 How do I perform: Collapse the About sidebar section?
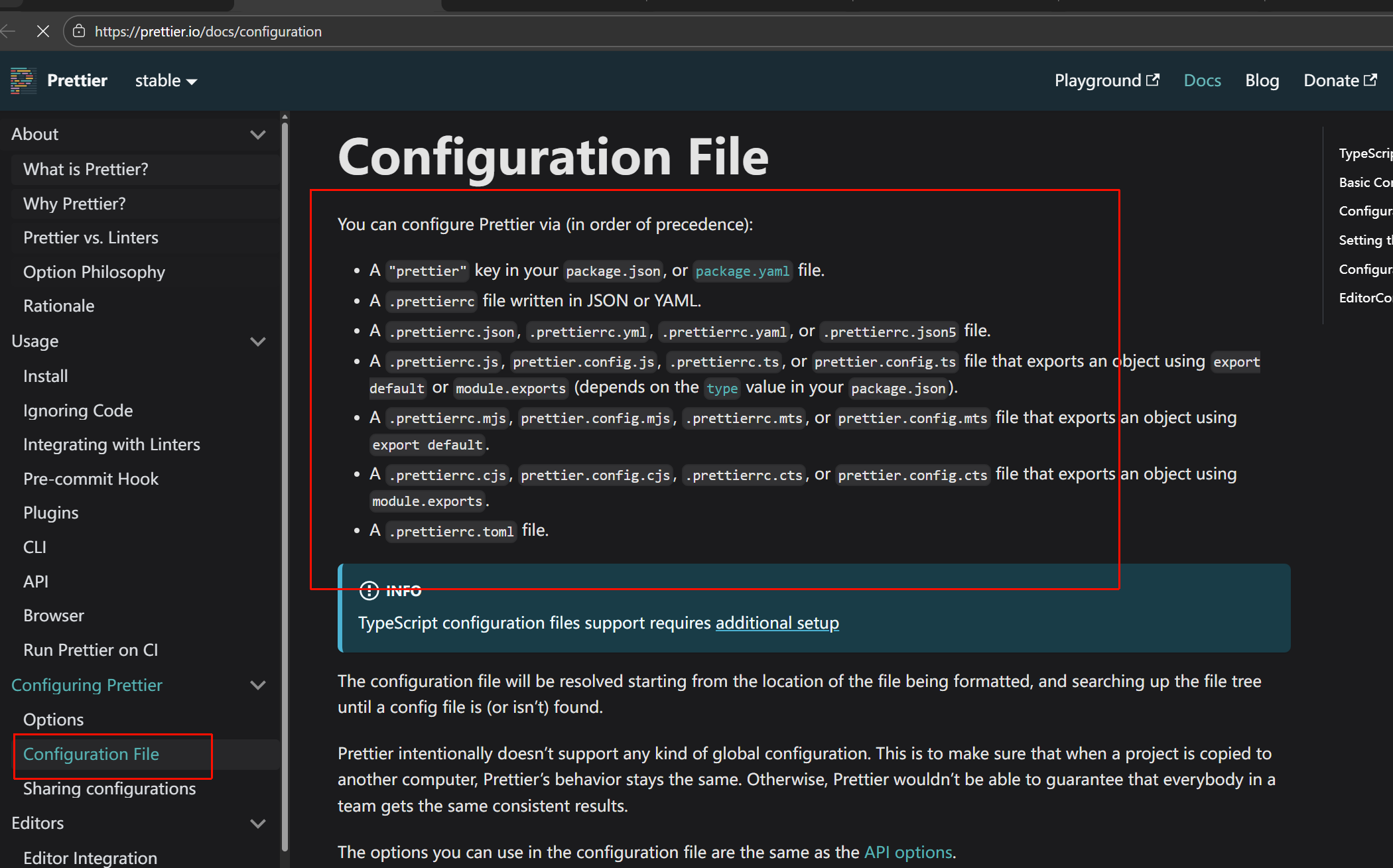(257, 135)
